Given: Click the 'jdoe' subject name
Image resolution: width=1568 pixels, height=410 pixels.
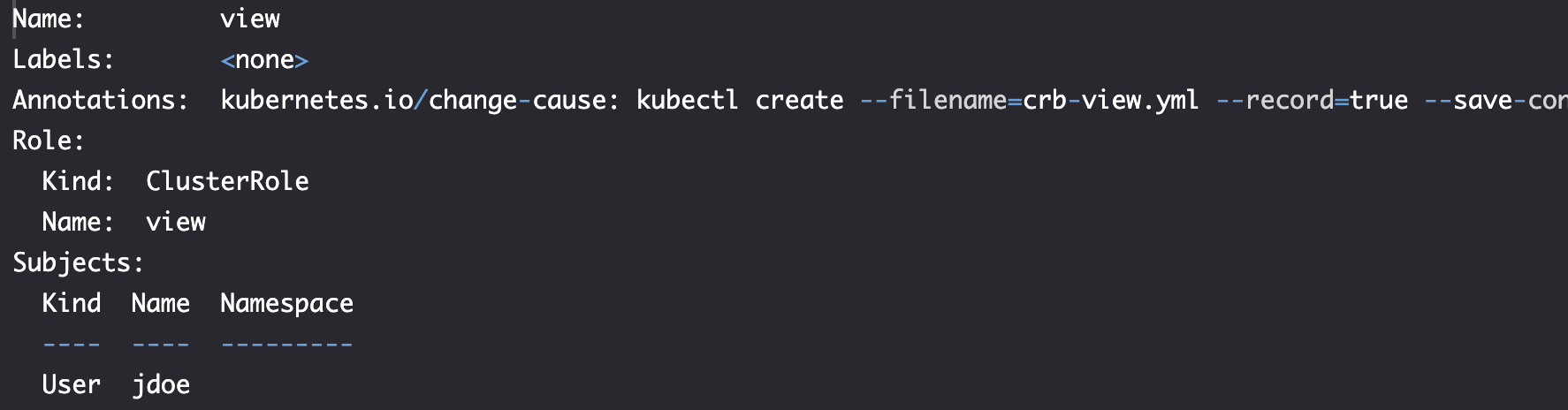Looking at the screenshot, I should coord(161,384).
